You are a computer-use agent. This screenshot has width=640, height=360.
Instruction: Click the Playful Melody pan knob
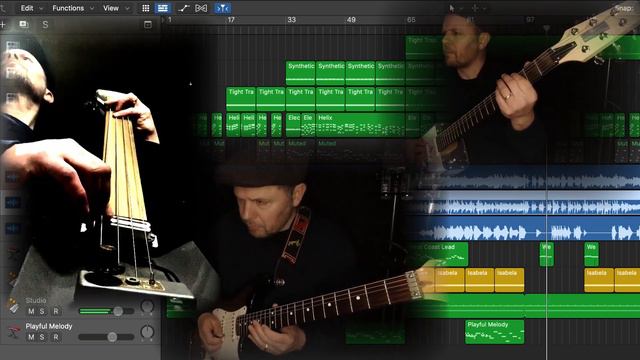tap(147, 332)
